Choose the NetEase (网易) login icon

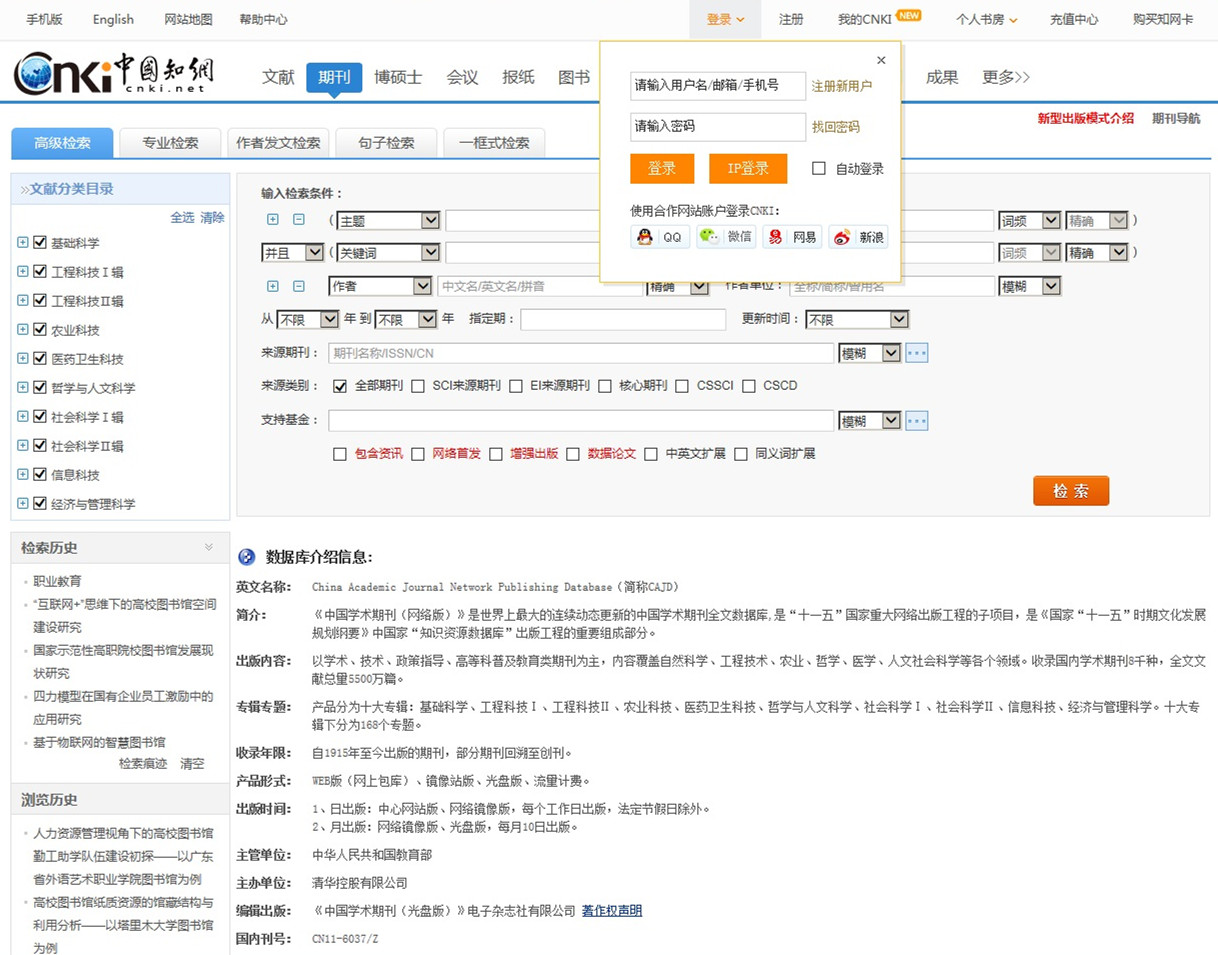pos(792,237)
